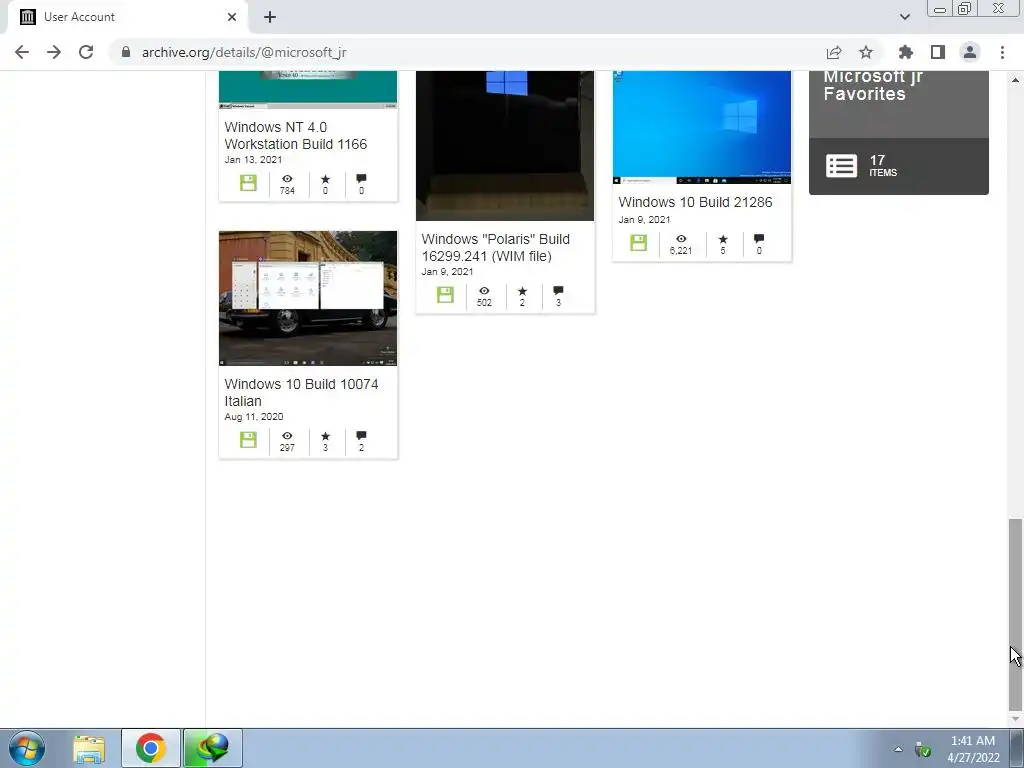Open the Chrome profile avatar
Viewport: 1024px width, 768px height.
pos(970,52)
